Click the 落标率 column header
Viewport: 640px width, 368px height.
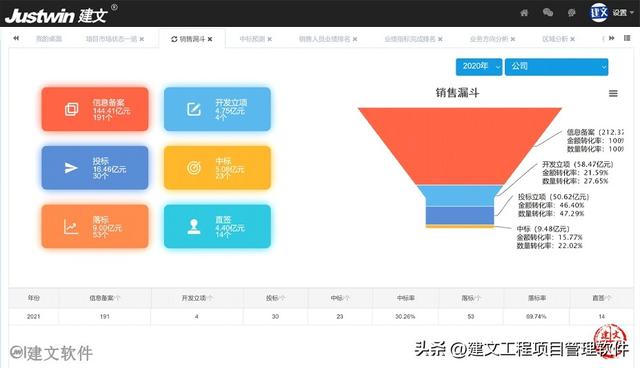tap(537, 298)
